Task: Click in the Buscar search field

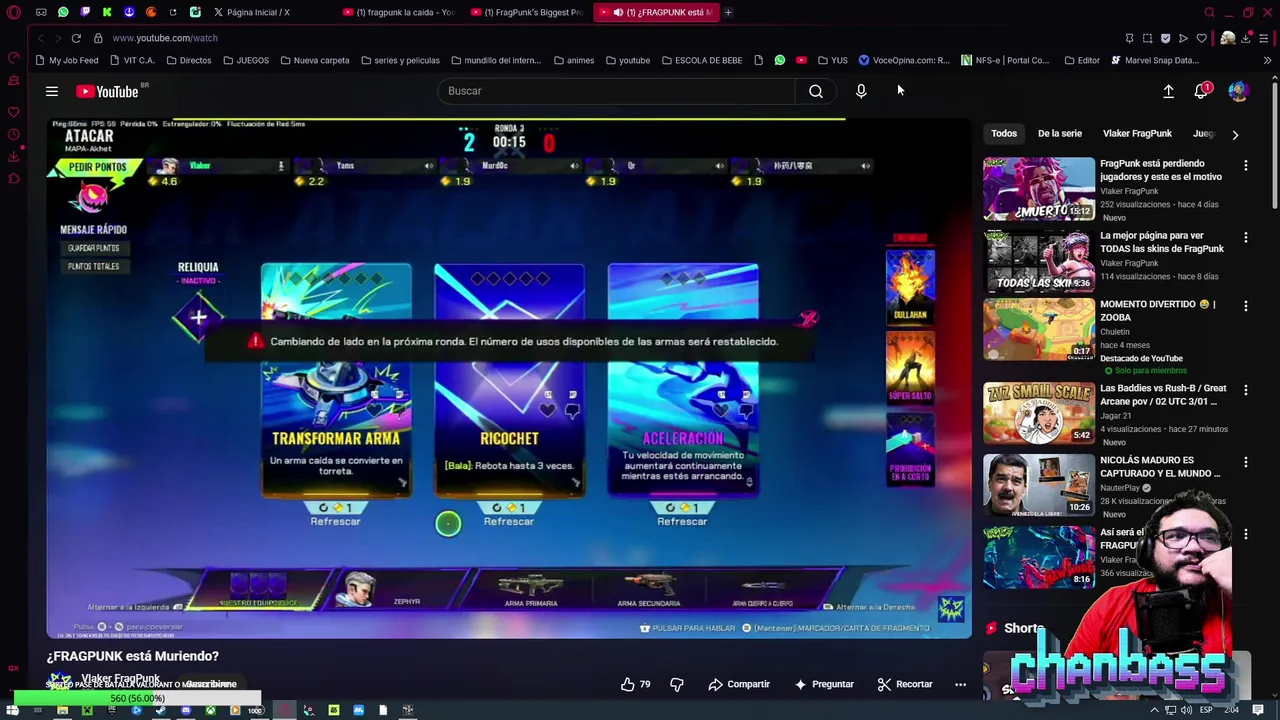Action: [616, 91]
